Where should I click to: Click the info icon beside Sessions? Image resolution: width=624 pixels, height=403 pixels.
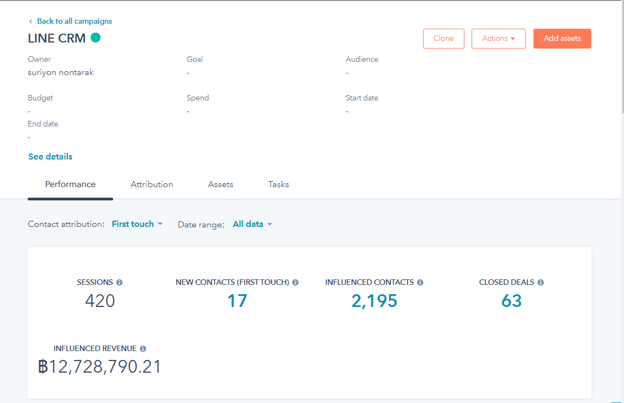(119, 283)
